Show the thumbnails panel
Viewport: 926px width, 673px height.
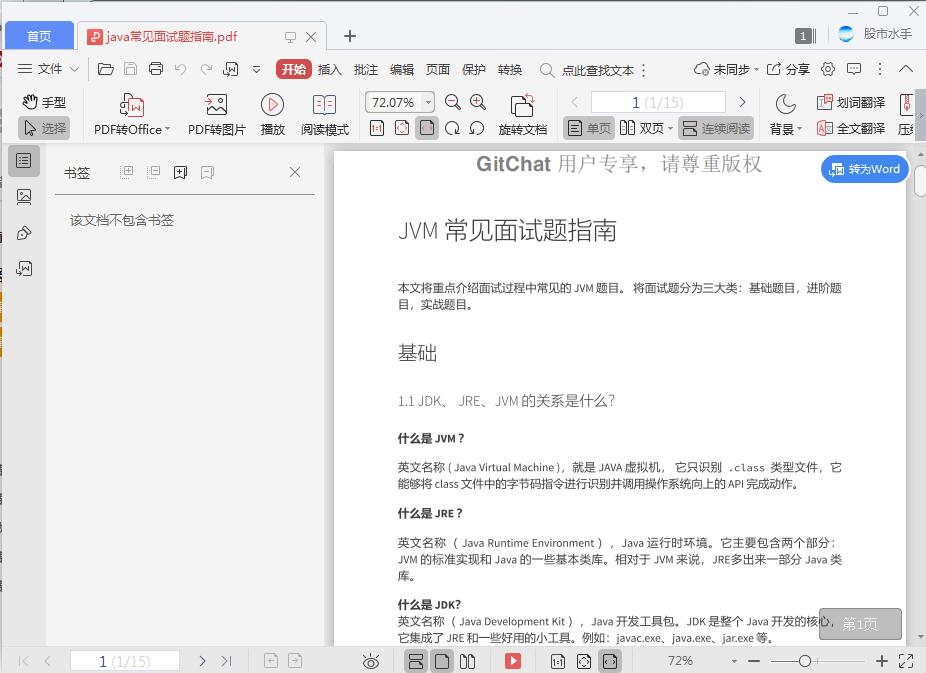(24, 197)
